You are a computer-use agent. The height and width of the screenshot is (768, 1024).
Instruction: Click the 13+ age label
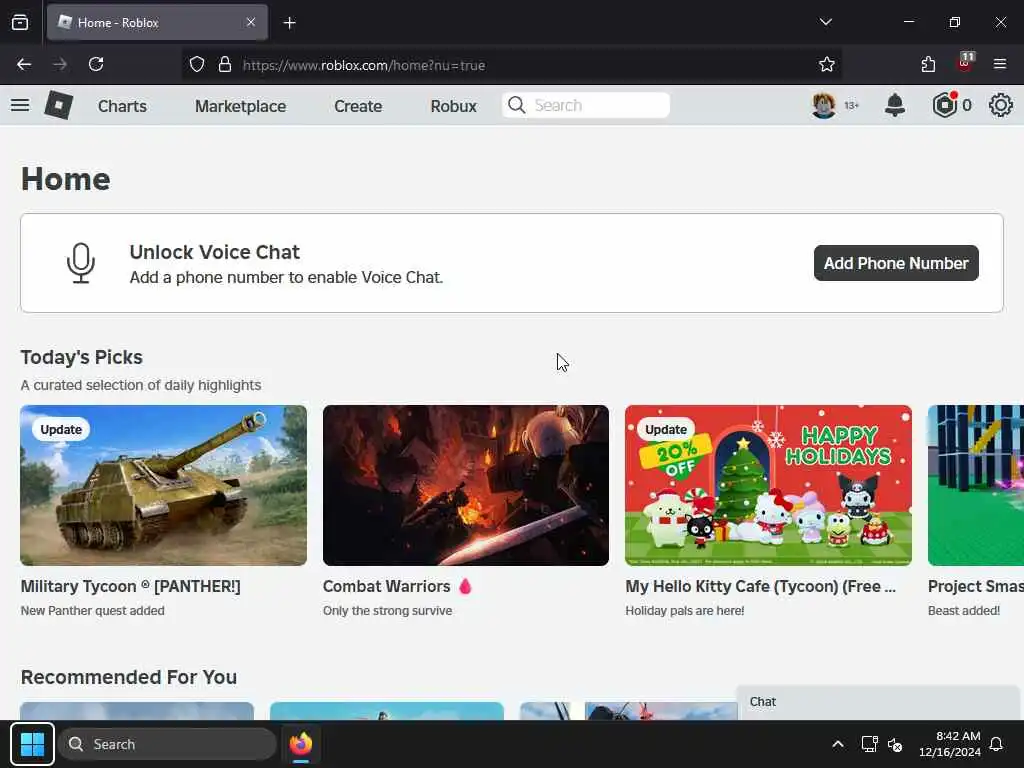pyautogui.click(x=852, y=105)
